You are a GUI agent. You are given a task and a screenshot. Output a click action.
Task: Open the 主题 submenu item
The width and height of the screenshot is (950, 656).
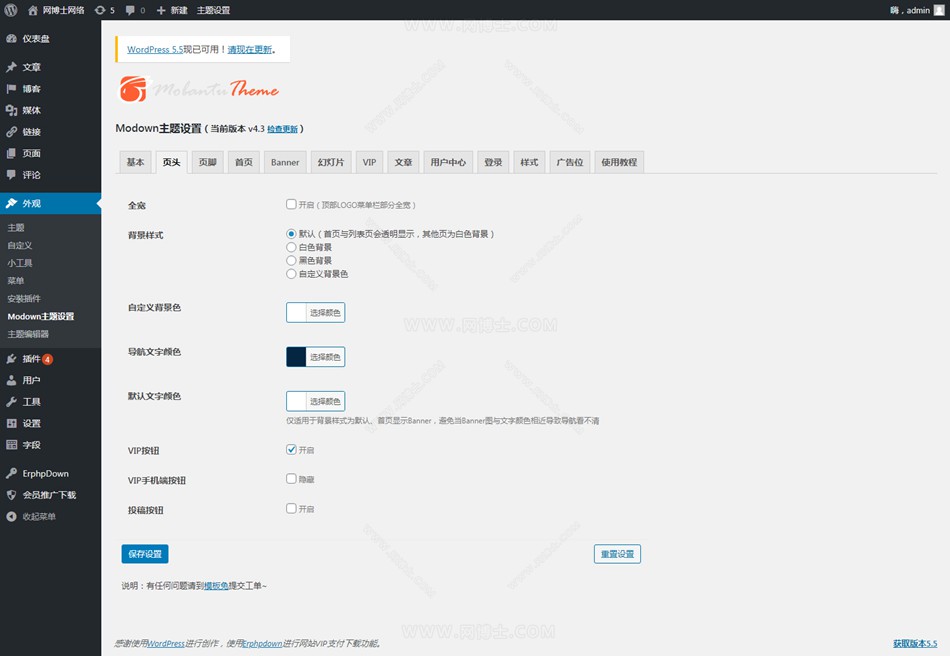16,228
